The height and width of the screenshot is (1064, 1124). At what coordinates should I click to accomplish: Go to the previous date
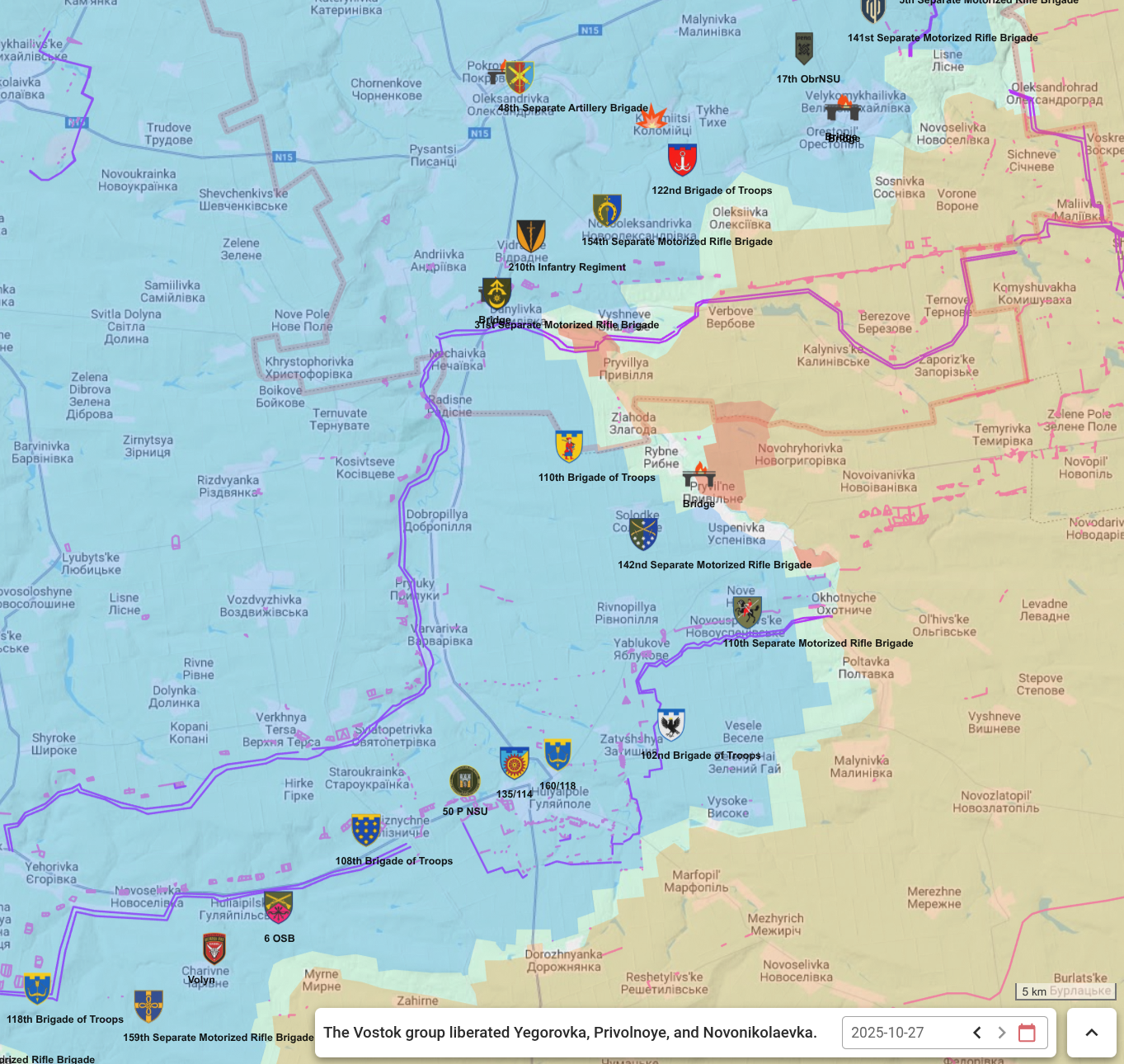(977, 1033)
